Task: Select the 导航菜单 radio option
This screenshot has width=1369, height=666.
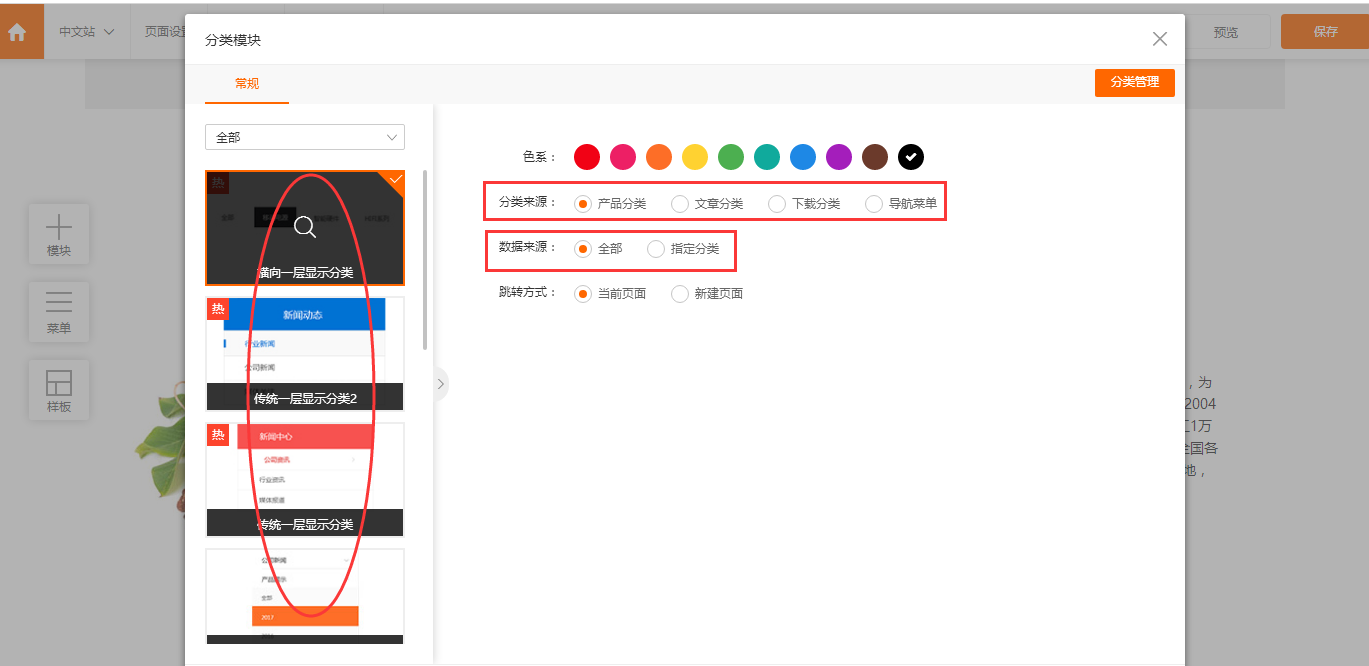Action: click(x=874, y=204)
